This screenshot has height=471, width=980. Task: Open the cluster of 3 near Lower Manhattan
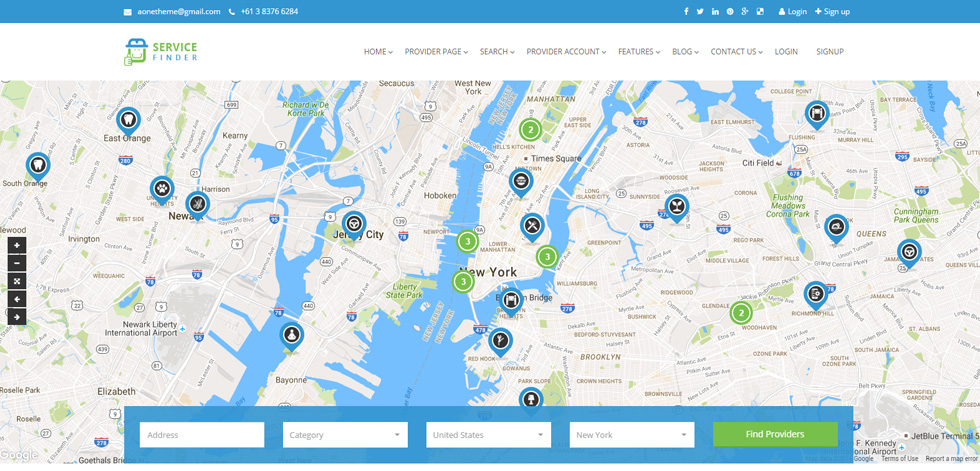(468, 241)
